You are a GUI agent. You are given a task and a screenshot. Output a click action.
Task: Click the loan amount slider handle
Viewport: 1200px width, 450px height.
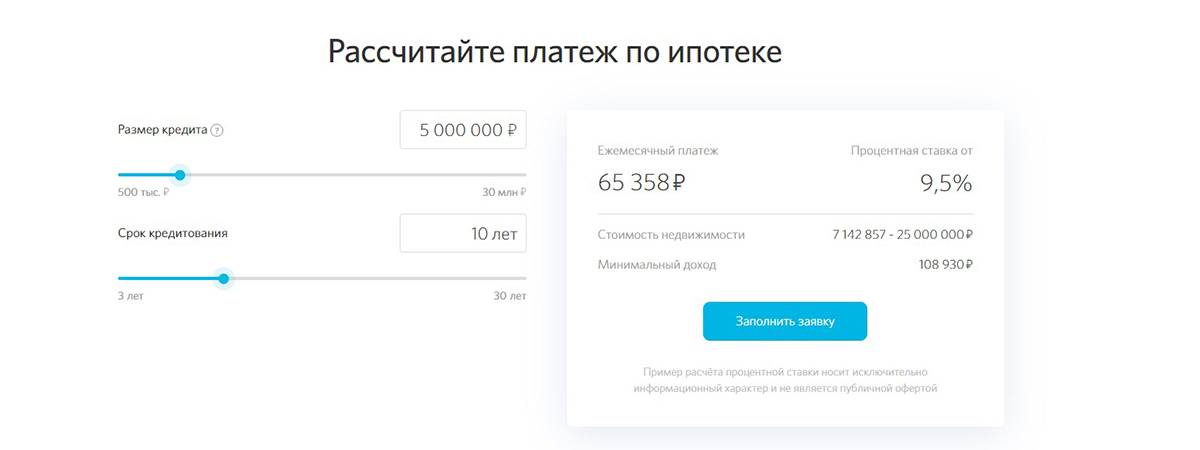pos(180,175)
